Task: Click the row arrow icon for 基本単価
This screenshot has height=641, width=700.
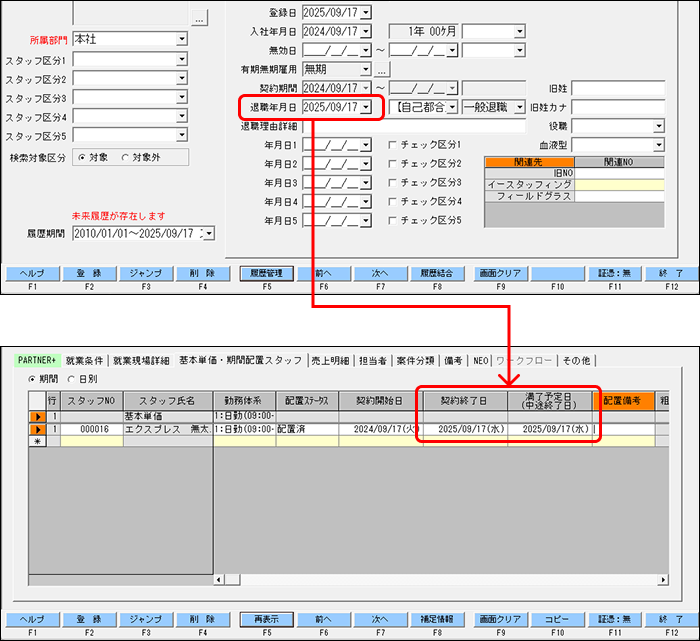Action: point(38,417)
